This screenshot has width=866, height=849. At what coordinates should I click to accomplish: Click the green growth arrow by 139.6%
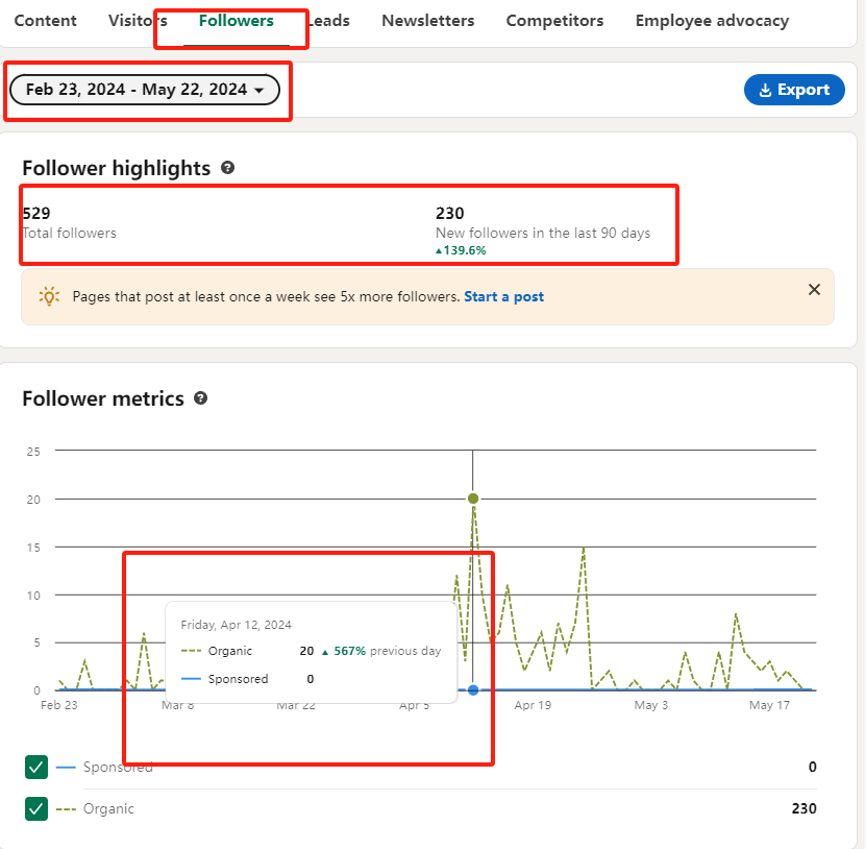coord(439,251)
